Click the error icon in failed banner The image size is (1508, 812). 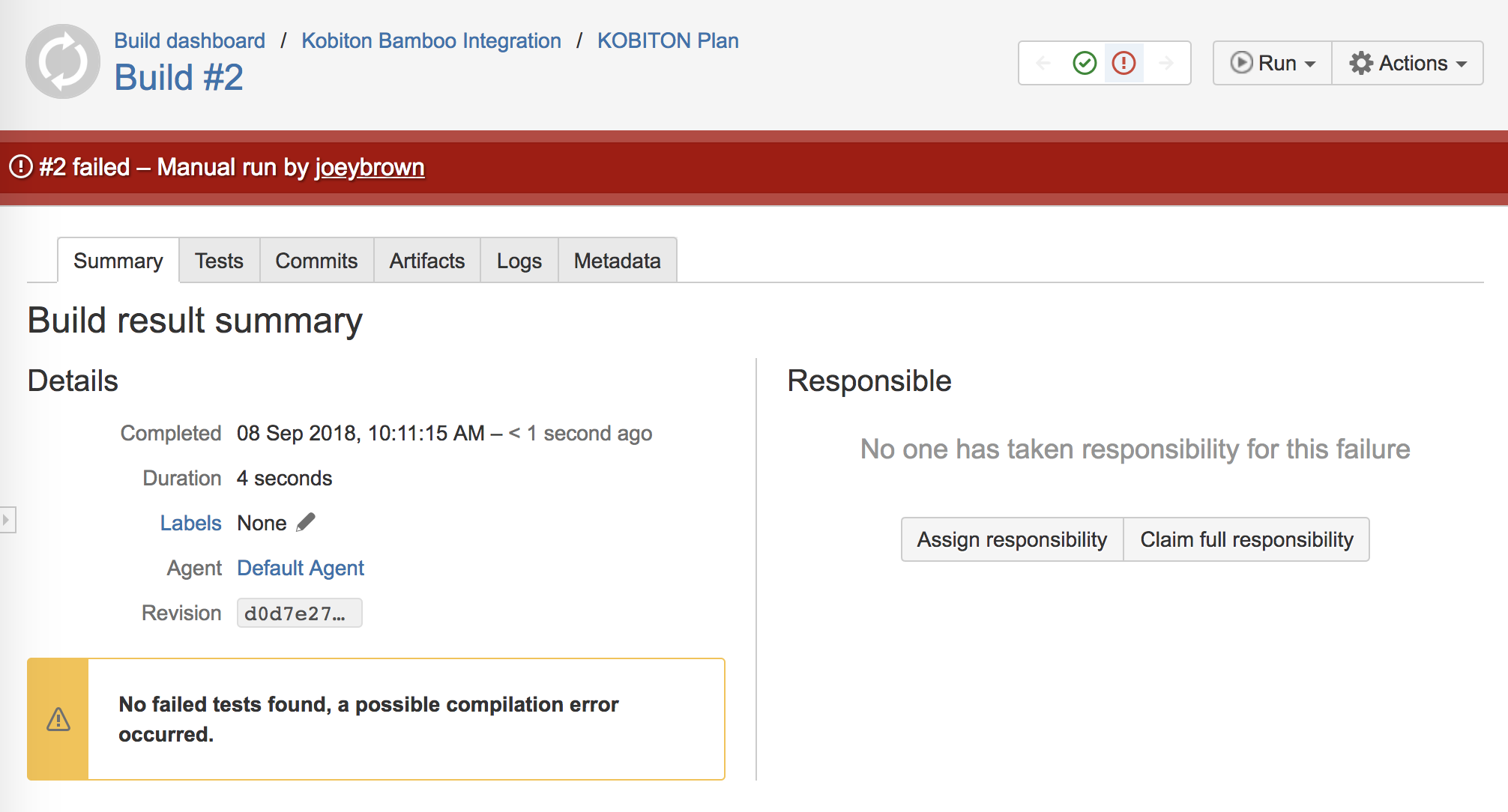coord(21,166)
